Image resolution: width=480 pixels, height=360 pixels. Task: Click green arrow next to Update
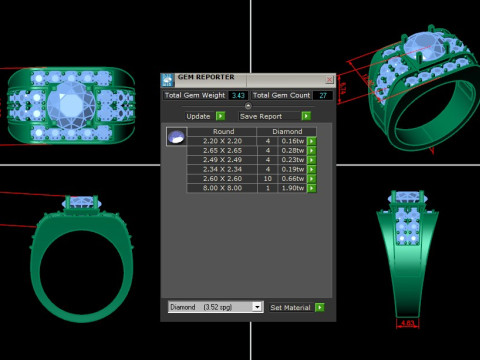[x=220, y=116]
